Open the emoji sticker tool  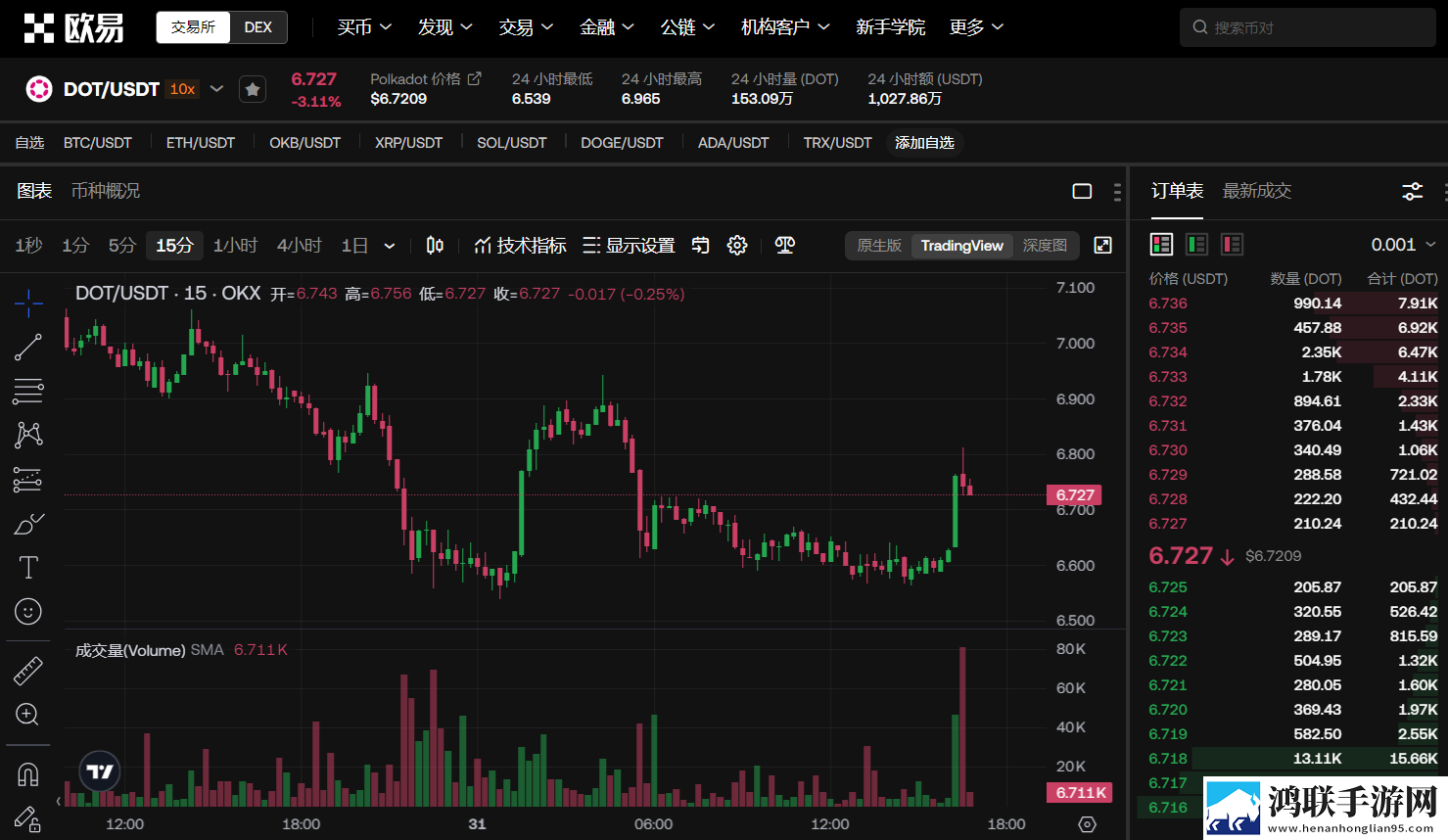28,612
